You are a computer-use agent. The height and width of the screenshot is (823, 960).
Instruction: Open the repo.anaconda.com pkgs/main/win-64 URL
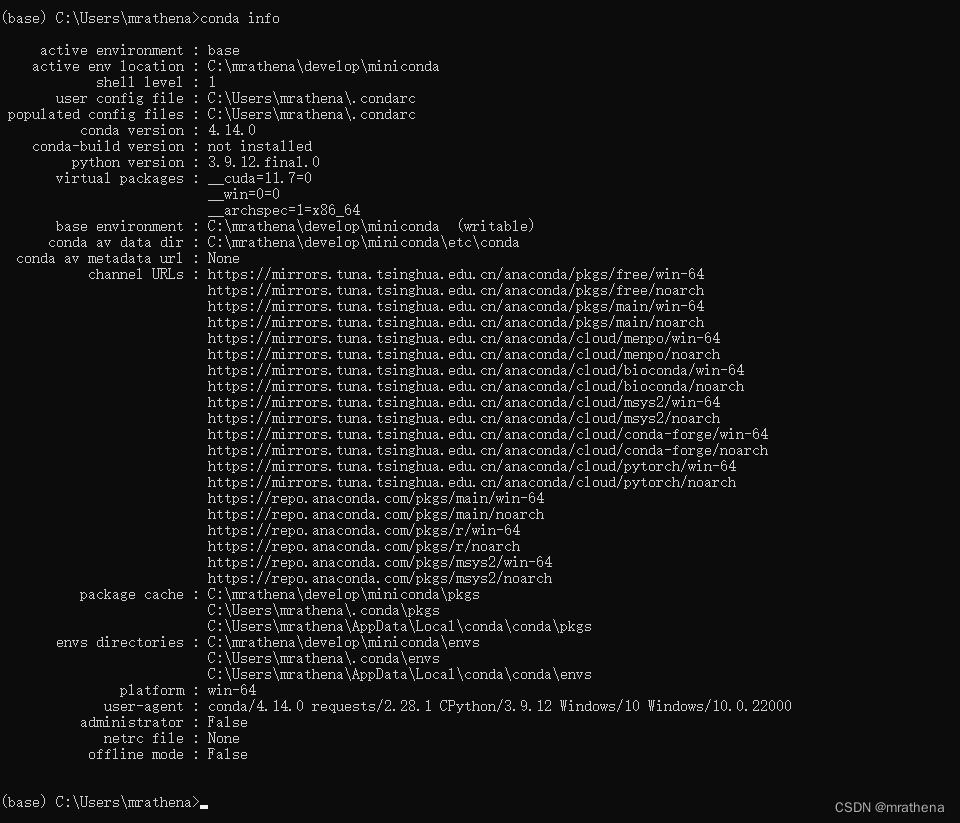click(375, 498)
